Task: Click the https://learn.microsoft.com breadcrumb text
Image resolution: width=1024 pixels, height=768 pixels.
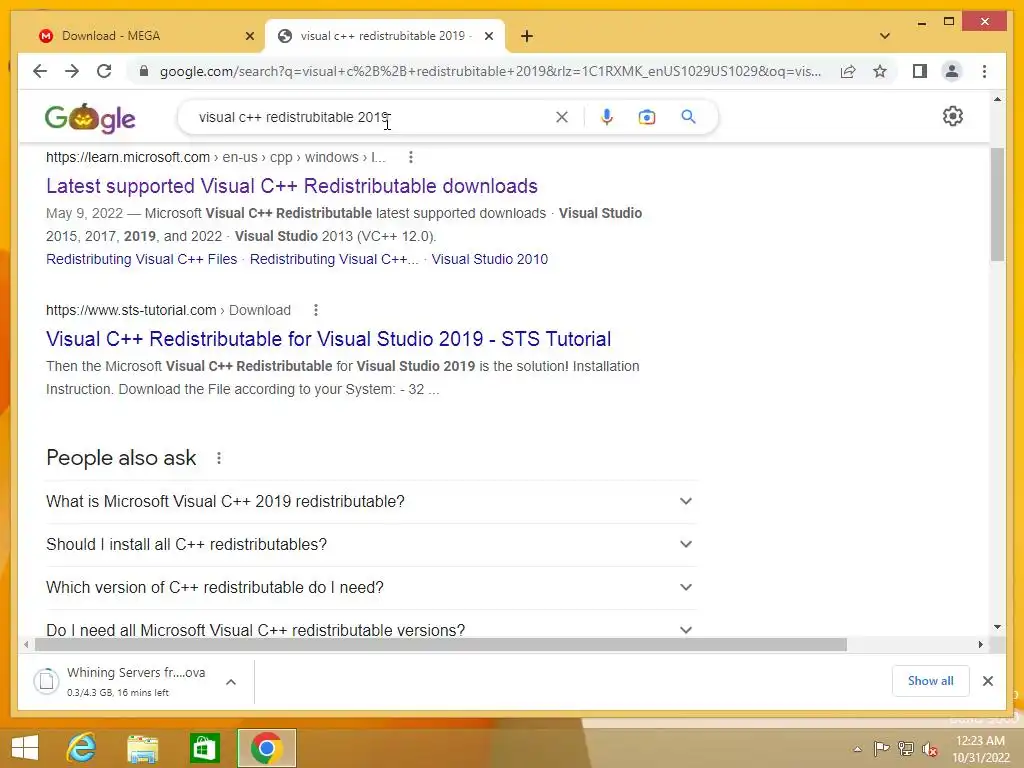Action: click(x=127, y=157)
